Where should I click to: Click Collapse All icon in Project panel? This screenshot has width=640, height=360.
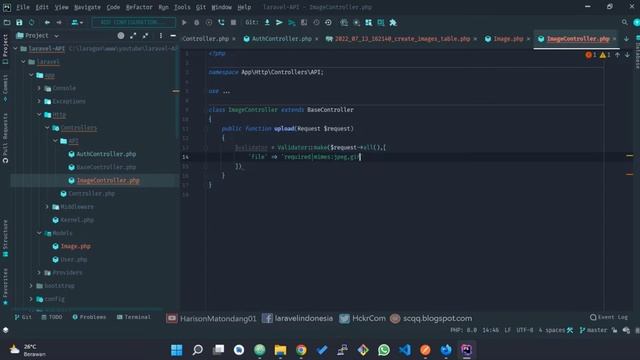tap(145, 36)
